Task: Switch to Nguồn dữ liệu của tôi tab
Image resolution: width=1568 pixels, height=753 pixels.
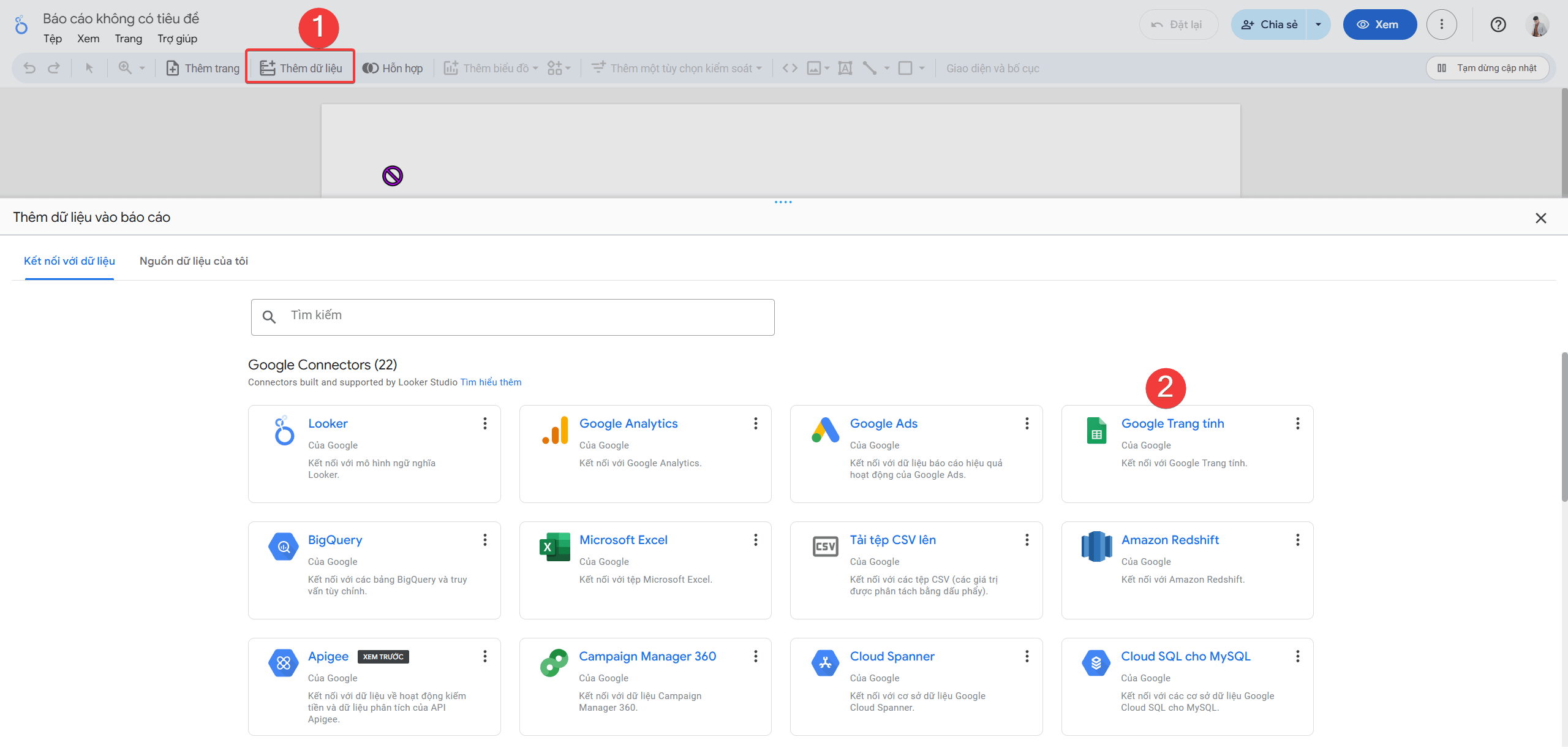Action: point(194,261)
